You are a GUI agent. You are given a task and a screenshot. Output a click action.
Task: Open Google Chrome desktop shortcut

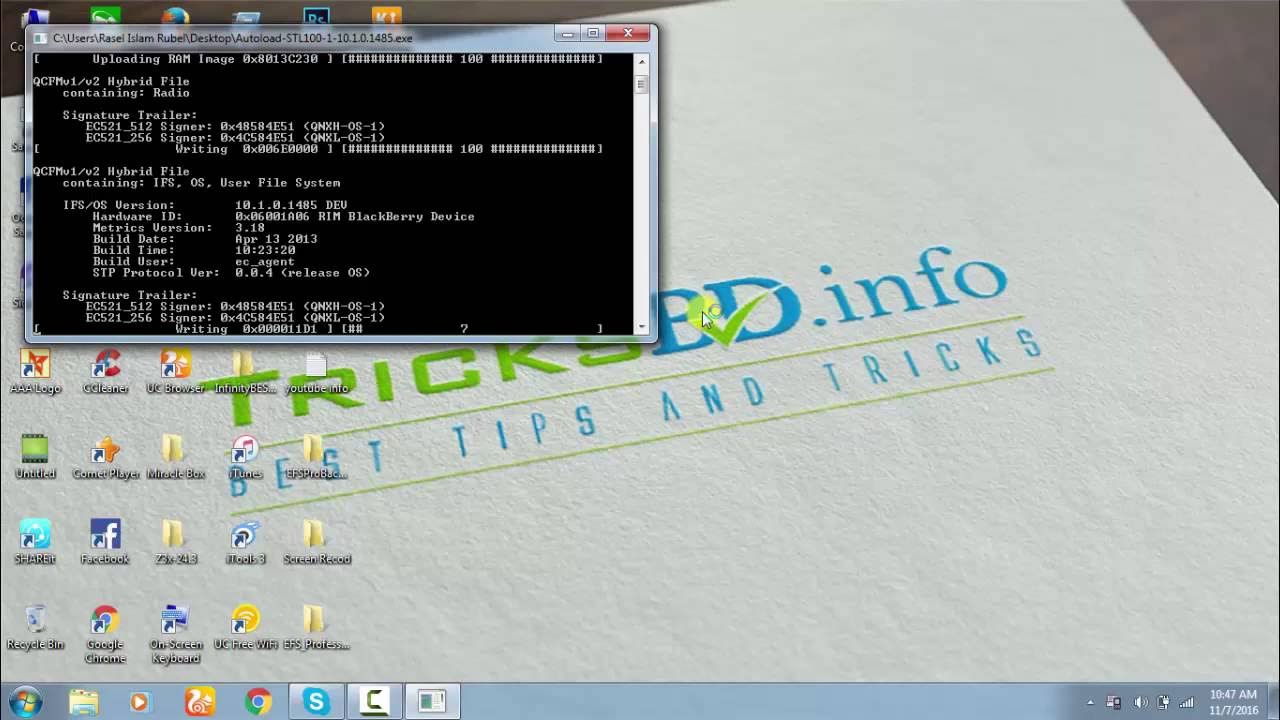point(105,634)
